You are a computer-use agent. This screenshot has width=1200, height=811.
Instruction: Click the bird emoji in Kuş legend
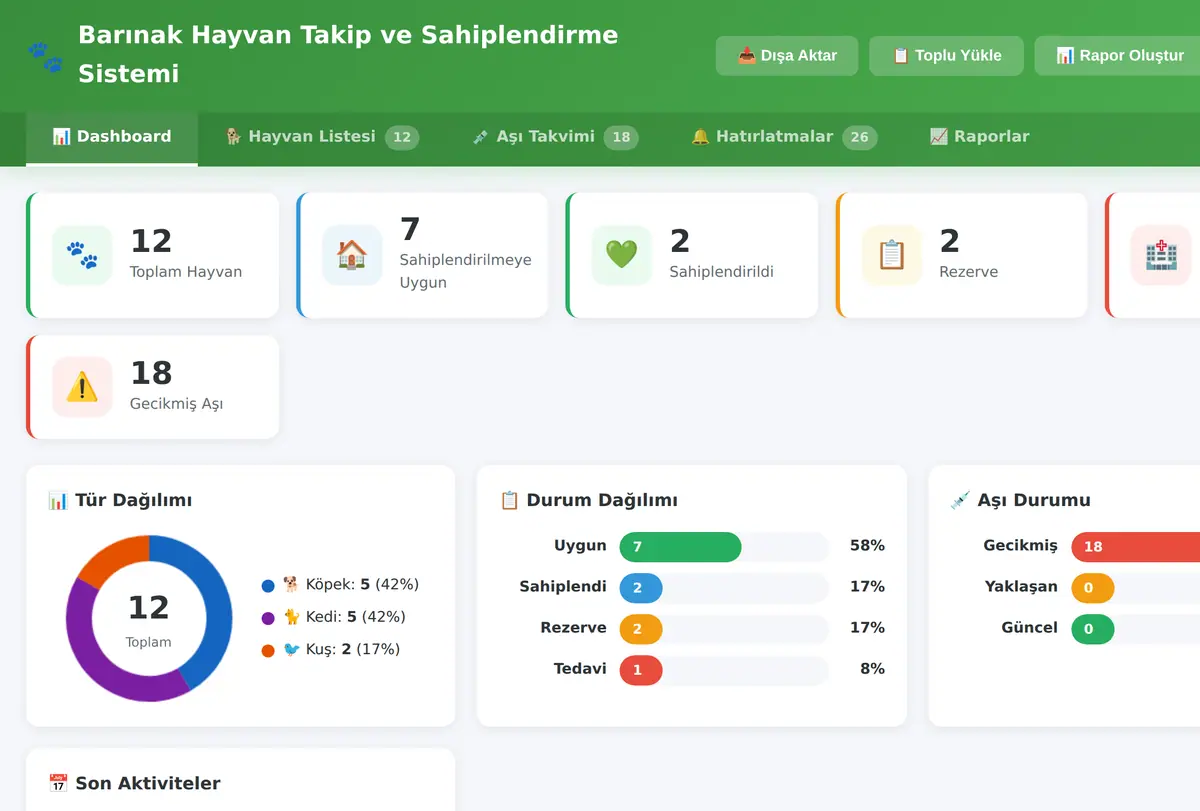pyautogui.click(x=291, y=649)
